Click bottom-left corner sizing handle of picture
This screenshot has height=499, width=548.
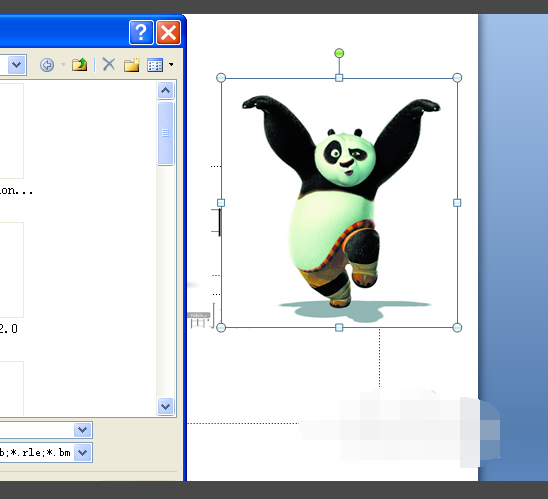pyautogui.click(x=221, y=327)
